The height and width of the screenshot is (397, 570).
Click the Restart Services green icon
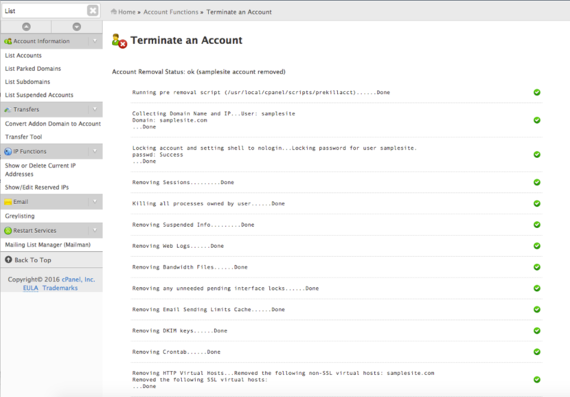(x=8, y=230)
